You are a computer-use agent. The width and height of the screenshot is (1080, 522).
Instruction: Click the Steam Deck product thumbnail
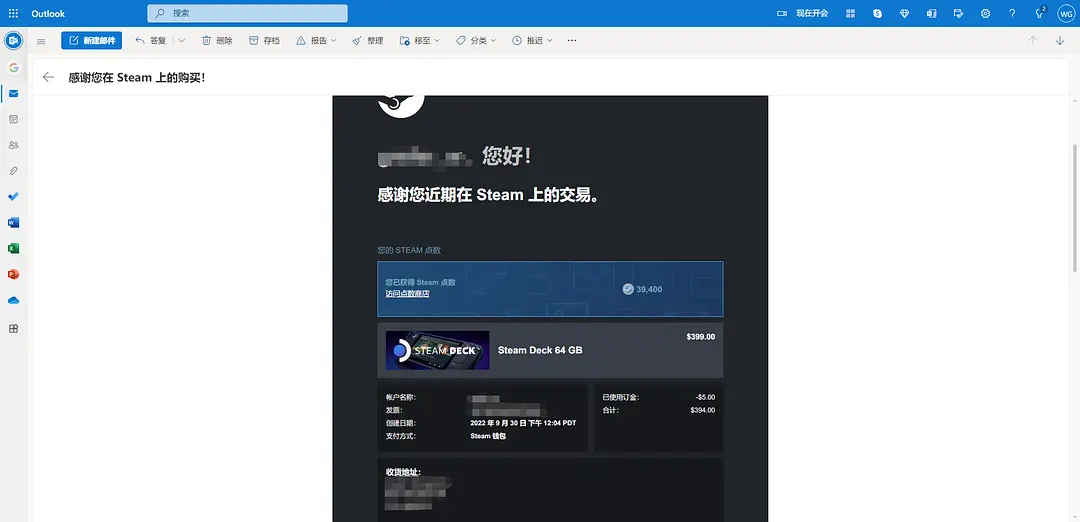[437, 350]
